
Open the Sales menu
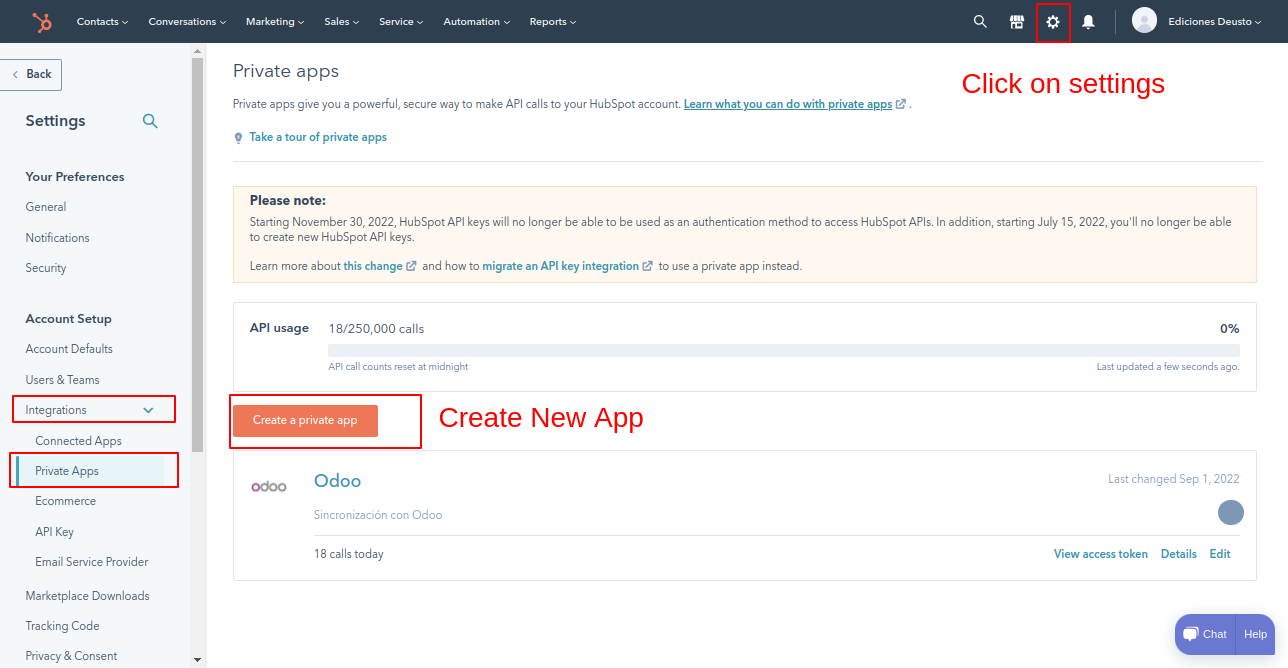tap(342, 21)
